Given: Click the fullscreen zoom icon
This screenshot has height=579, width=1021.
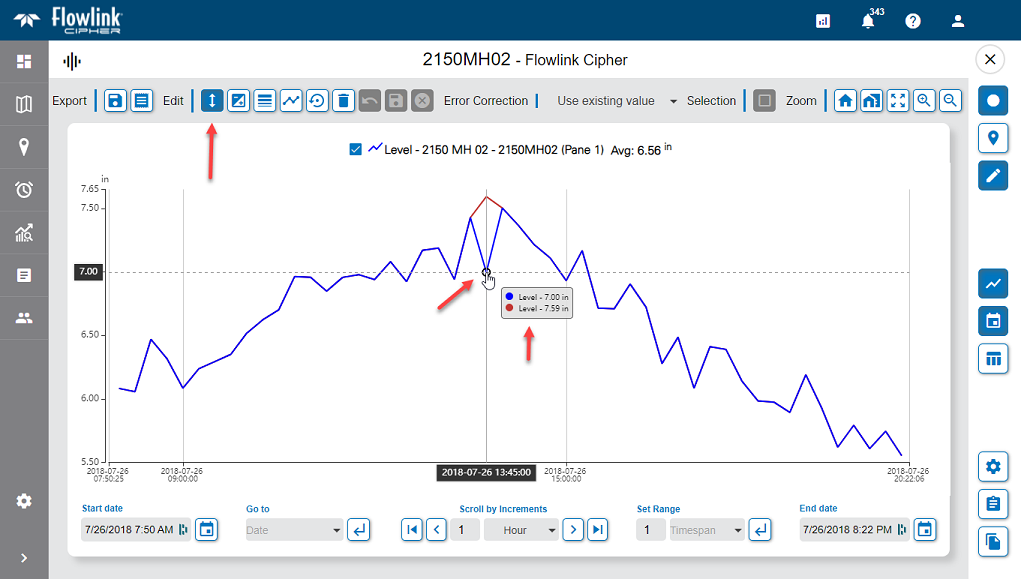Looking at the screenshot, I should tap(898, 101).
